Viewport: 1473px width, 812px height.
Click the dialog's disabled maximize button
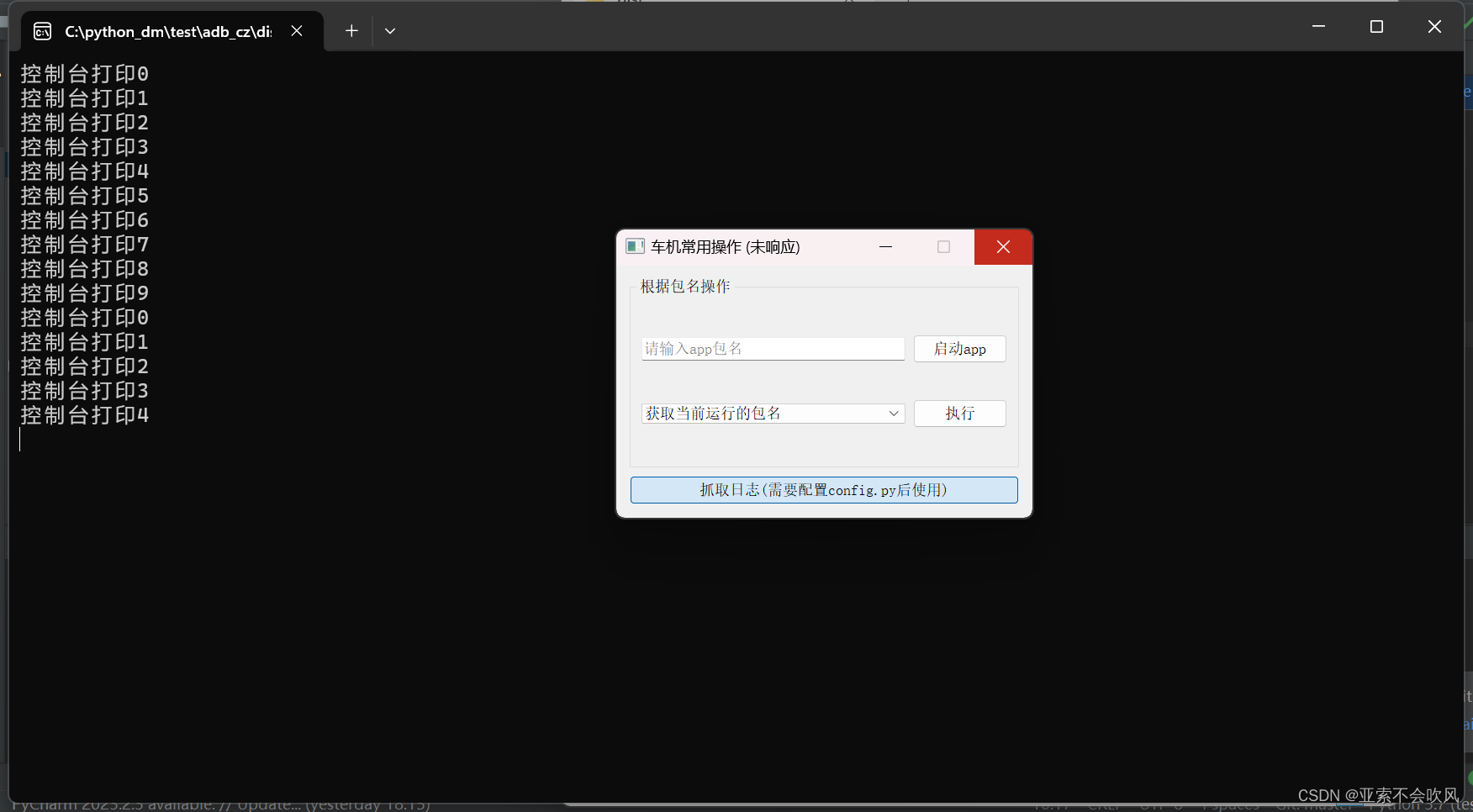pos(943,247)
